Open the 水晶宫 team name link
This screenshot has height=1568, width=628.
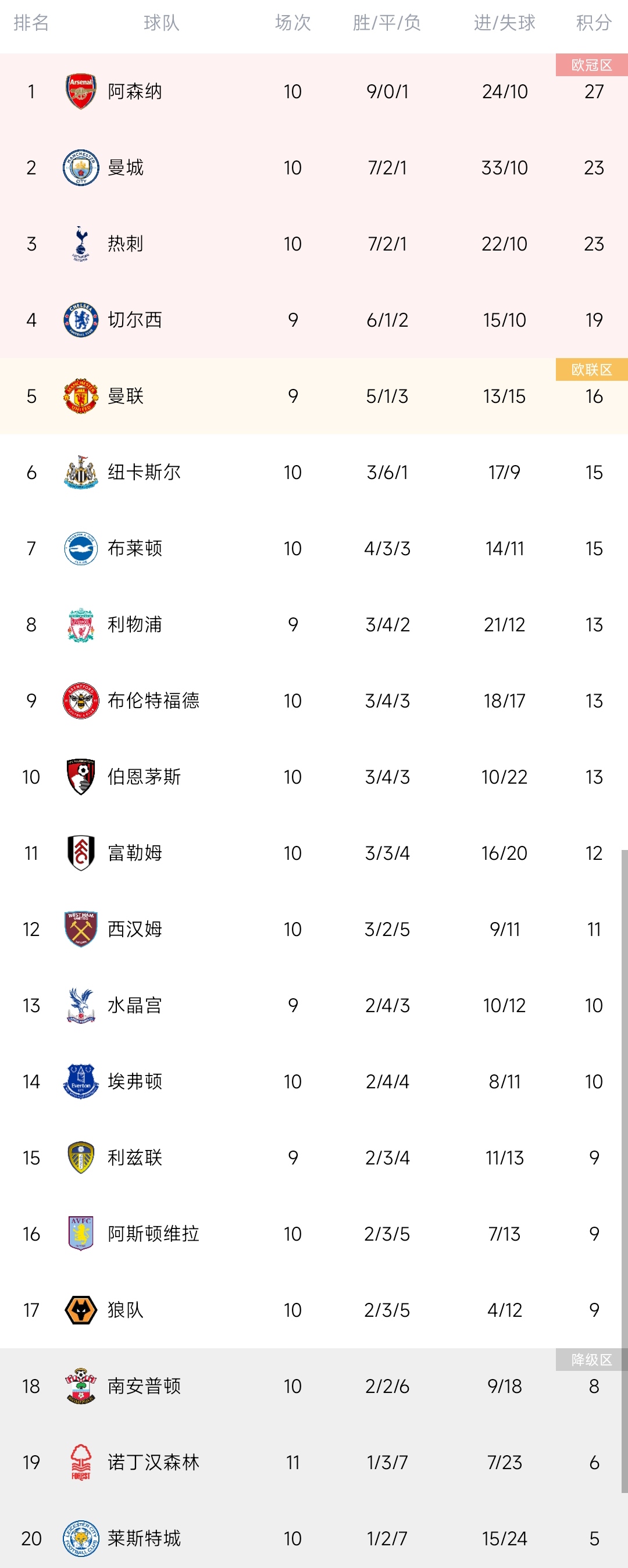135,1006
